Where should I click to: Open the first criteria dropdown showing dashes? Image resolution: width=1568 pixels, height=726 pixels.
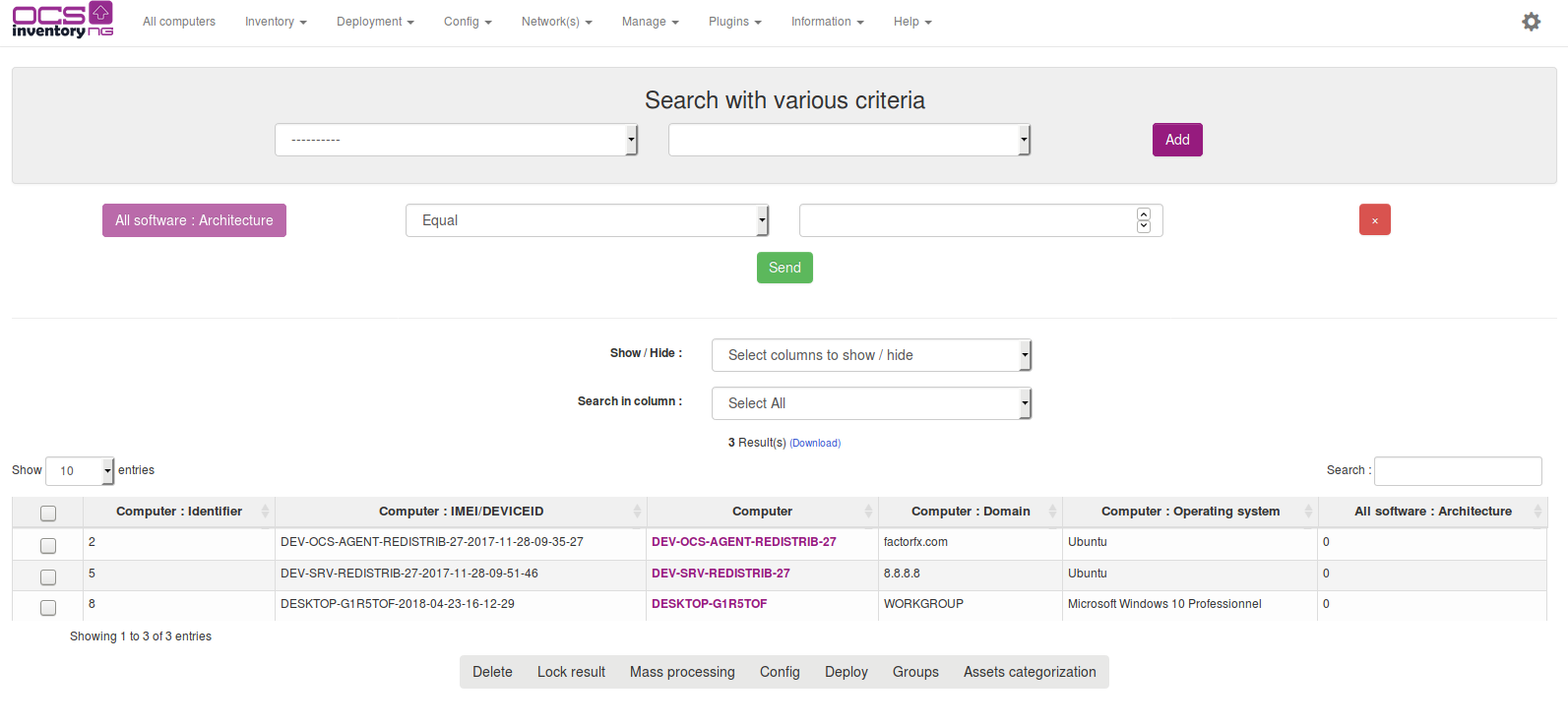click(457, 140)
